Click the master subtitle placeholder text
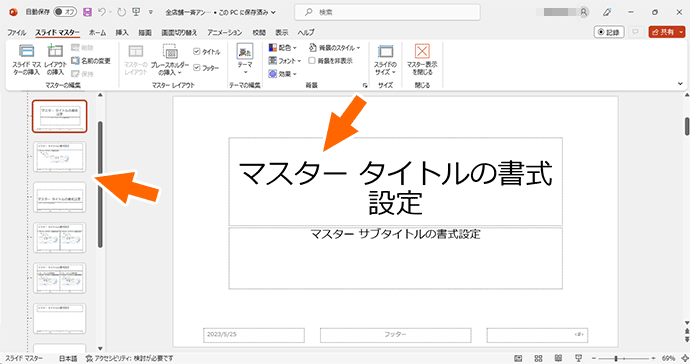This screenshot has height=364, width=690. coord(395,234)
